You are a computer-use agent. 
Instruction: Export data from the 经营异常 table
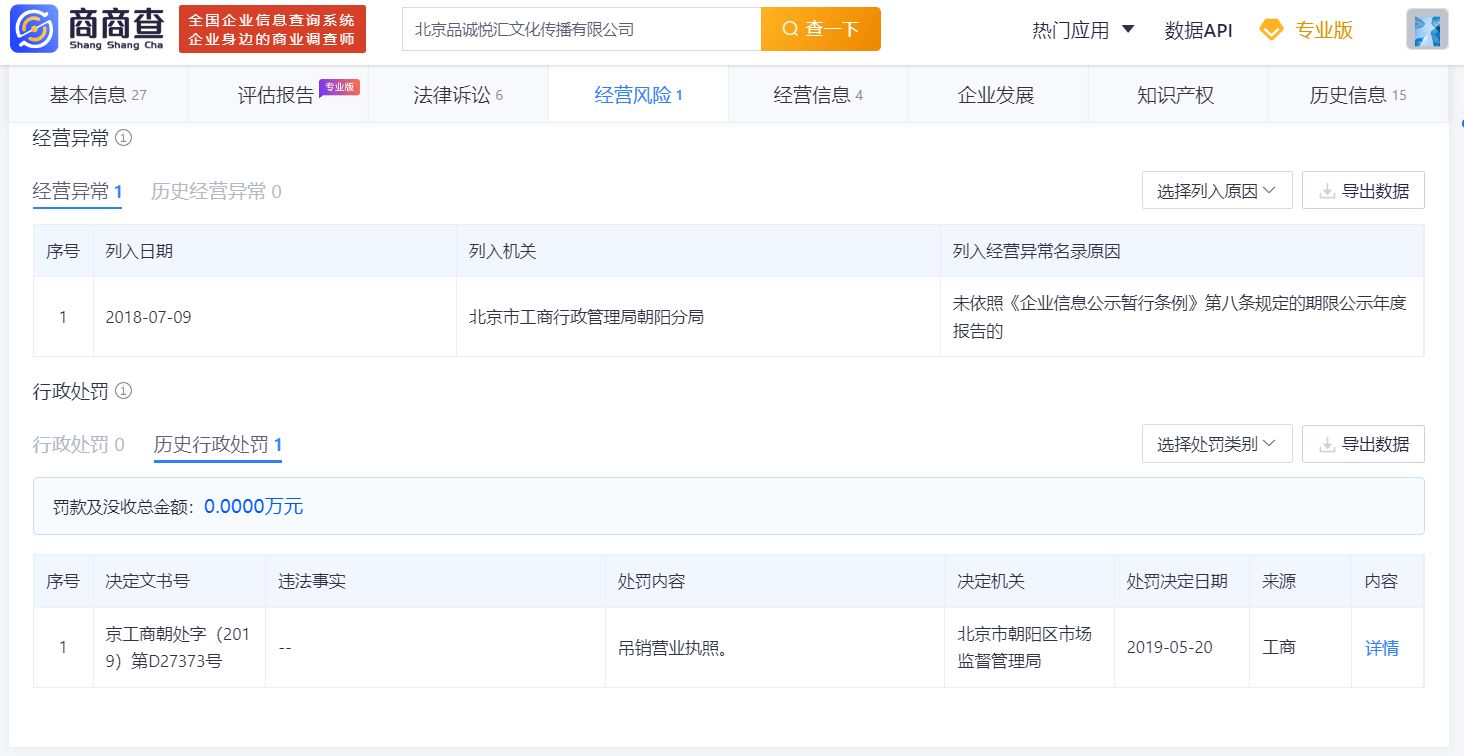pos(1363,191)
